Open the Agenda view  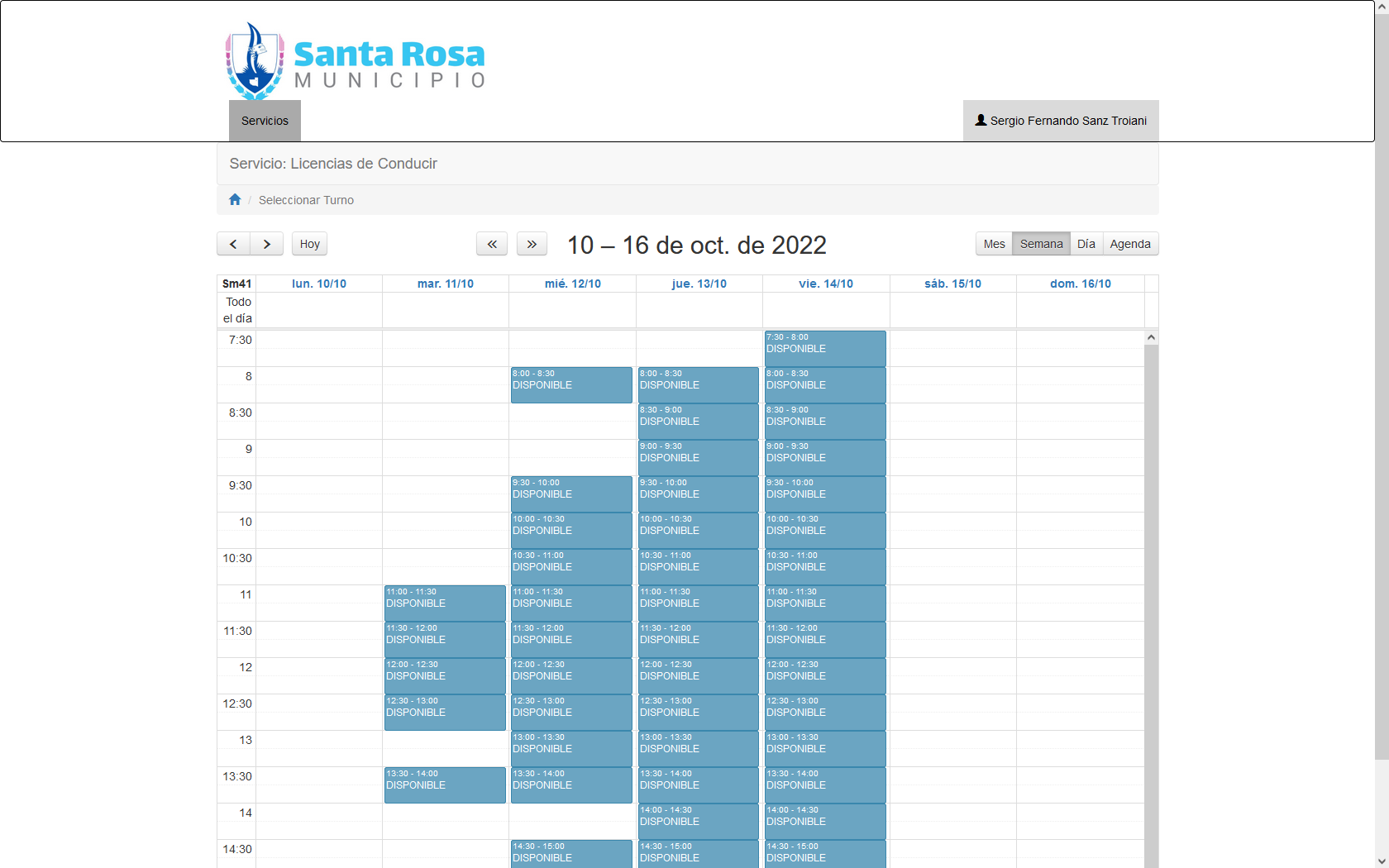1129,244
